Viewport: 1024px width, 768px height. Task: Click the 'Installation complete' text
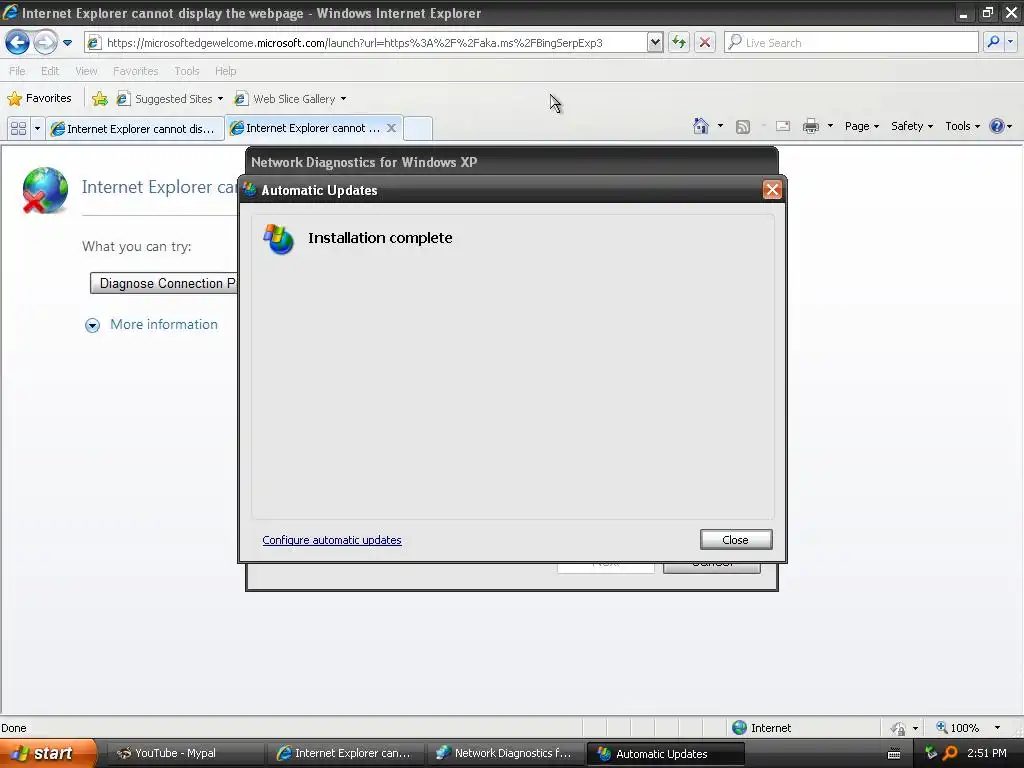(x=380, y=238)
